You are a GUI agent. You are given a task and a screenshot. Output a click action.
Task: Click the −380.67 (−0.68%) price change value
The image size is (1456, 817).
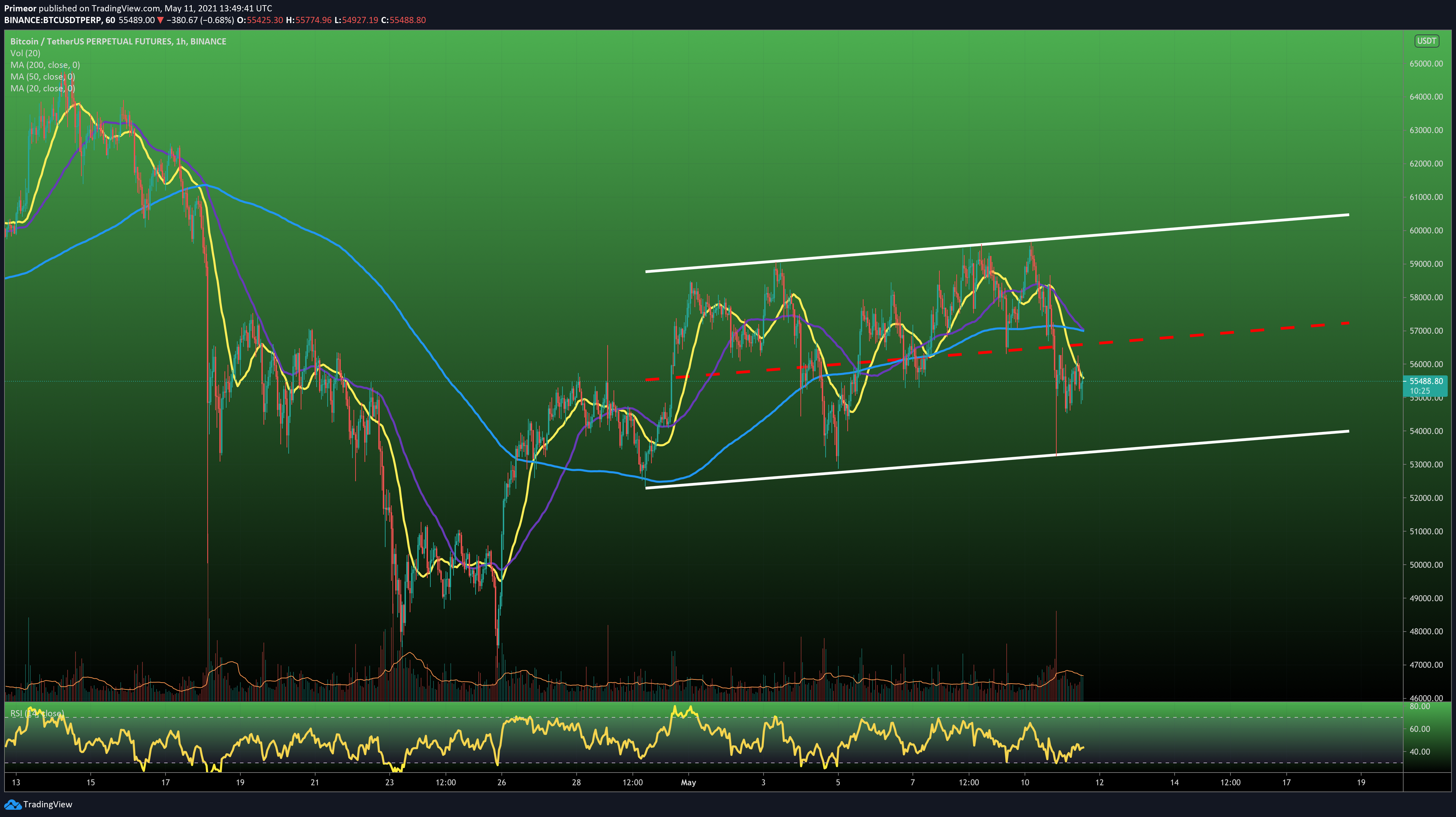coord(200,20)
